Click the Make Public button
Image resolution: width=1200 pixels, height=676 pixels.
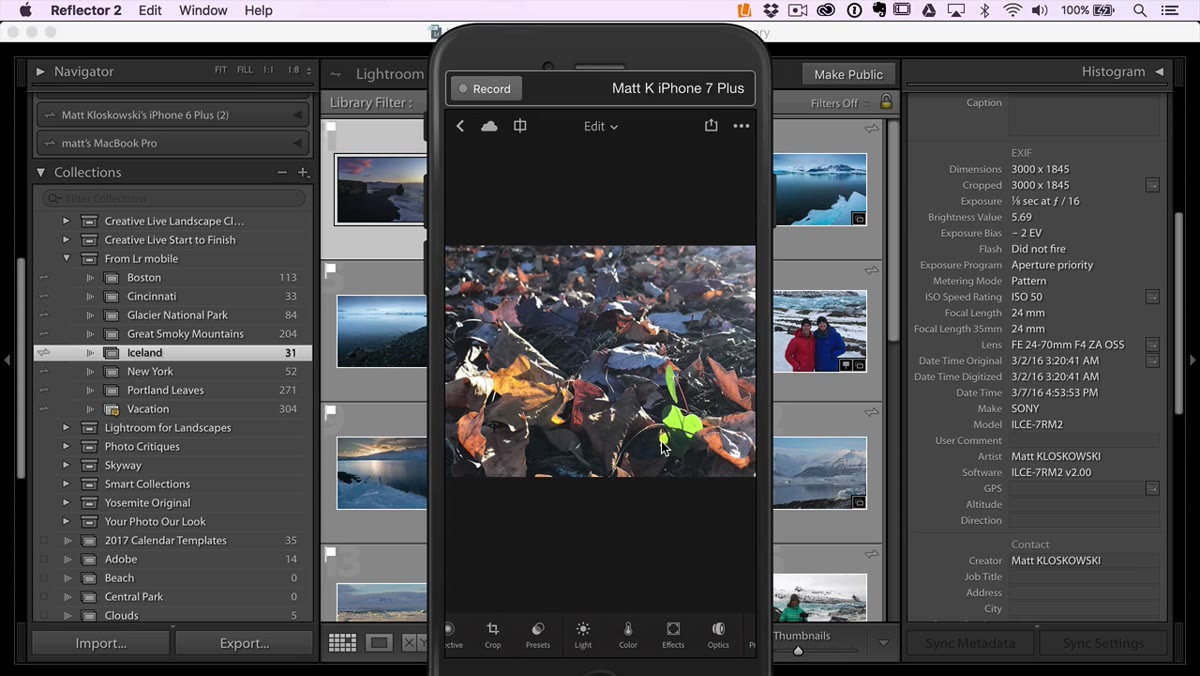coord(848,74)
